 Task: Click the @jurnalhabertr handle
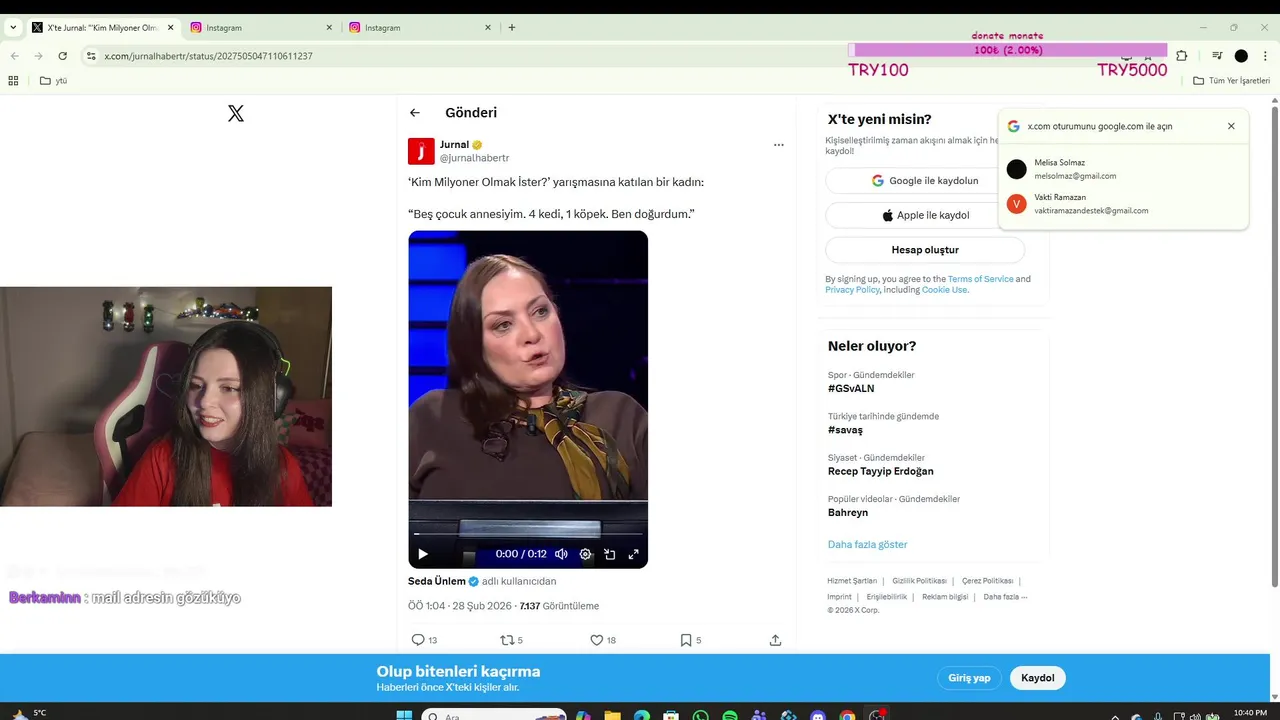tap(474, 158)
